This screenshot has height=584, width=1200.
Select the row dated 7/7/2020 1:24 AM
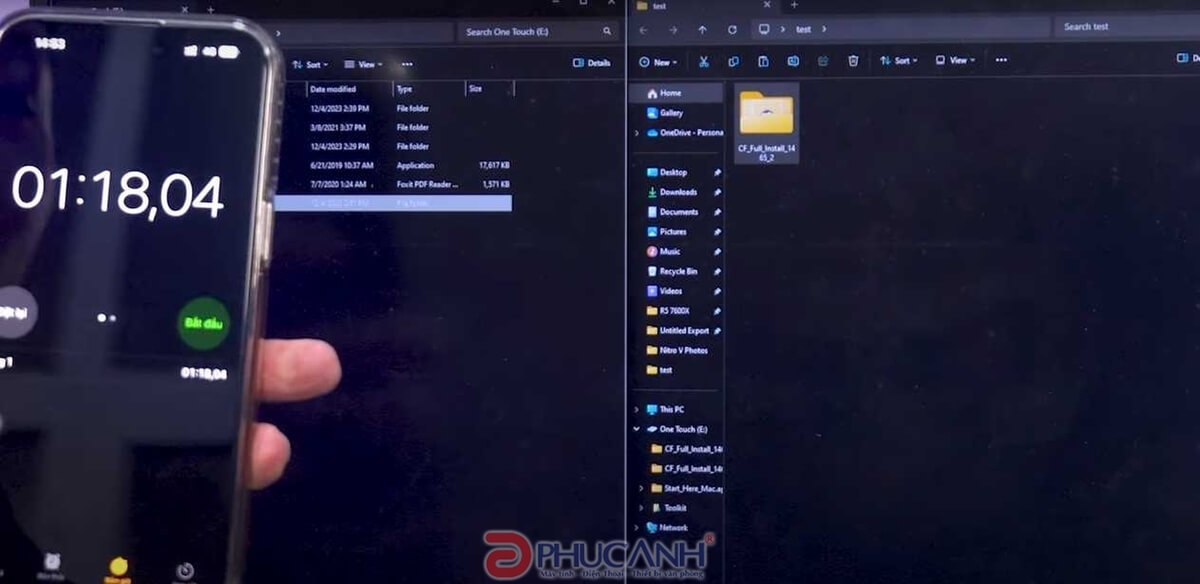(x=393, y=184)
